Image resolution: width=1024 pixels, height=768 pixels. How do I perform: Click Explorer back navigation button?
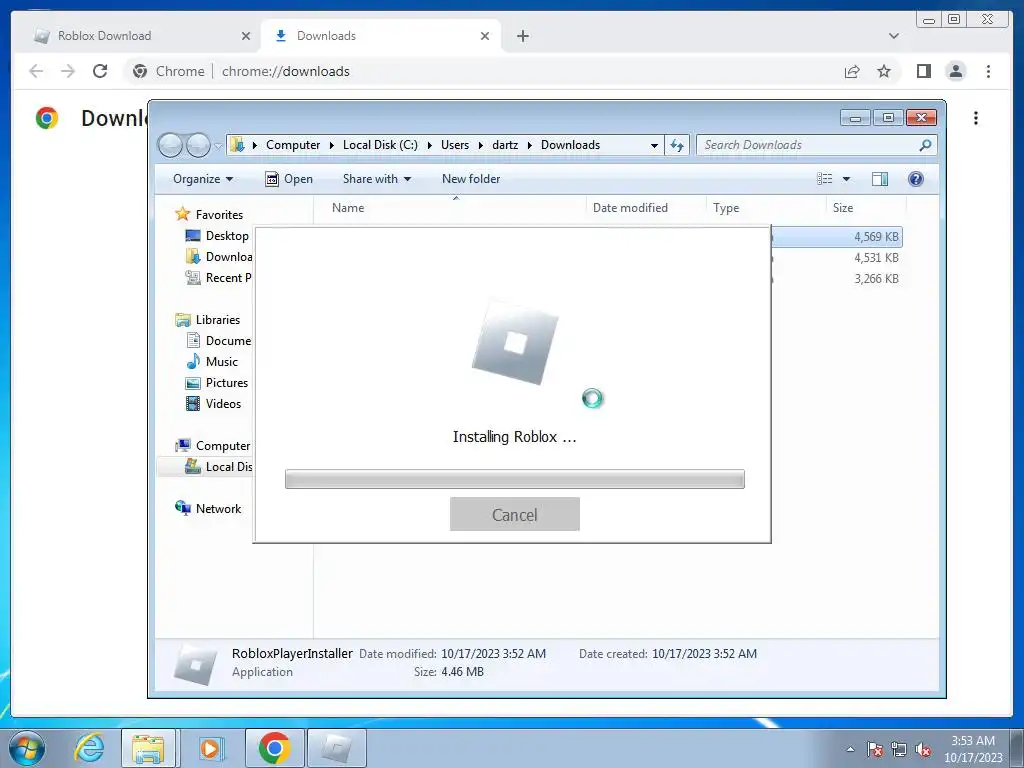(170, 145)
